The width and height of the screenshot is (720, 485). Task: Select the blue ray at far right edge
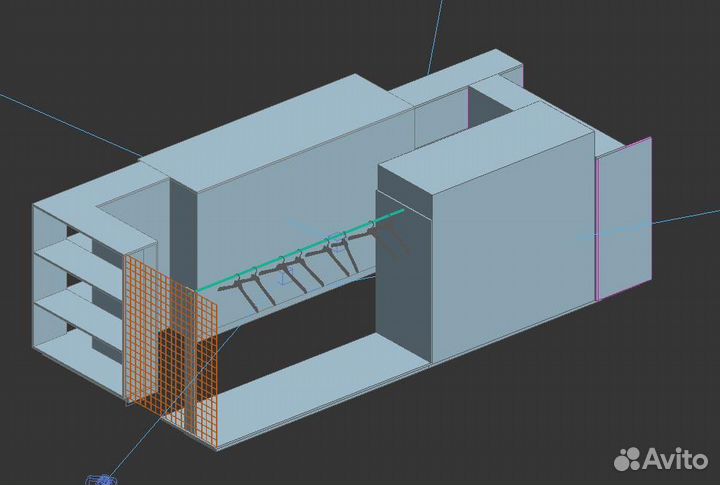tap(690, 216)
